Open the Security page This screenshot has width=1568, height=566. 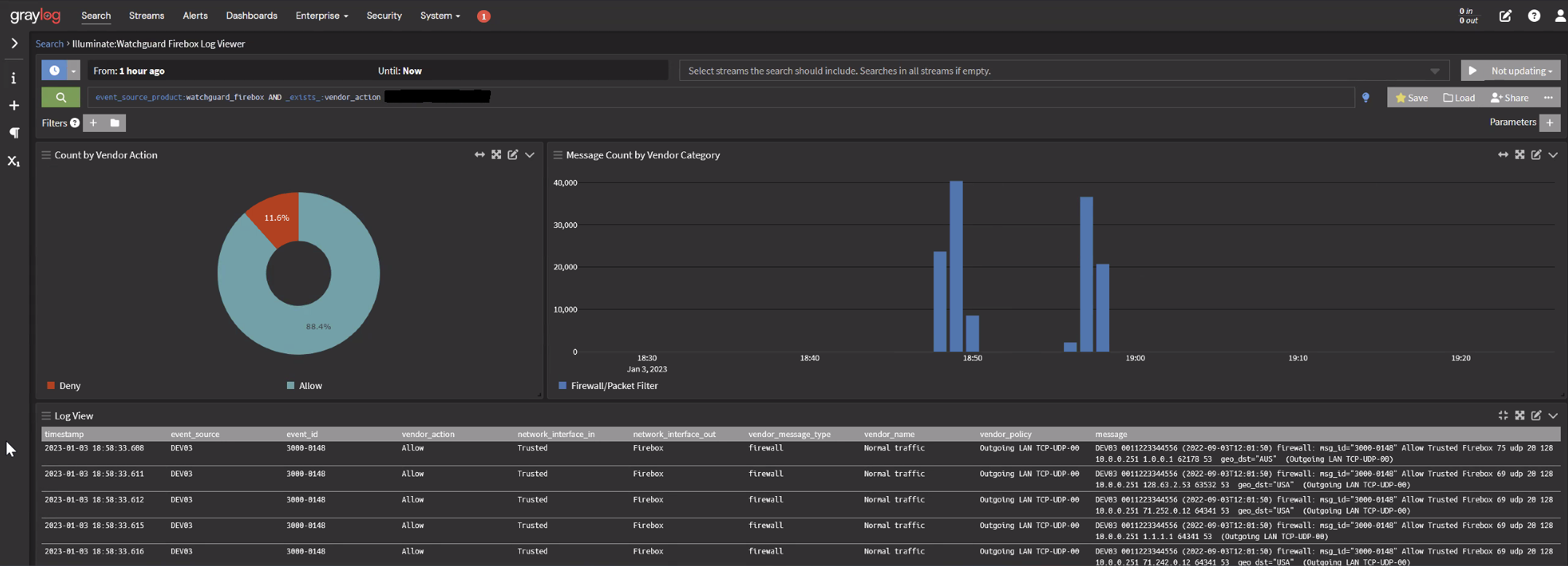(x=385, y=16)
